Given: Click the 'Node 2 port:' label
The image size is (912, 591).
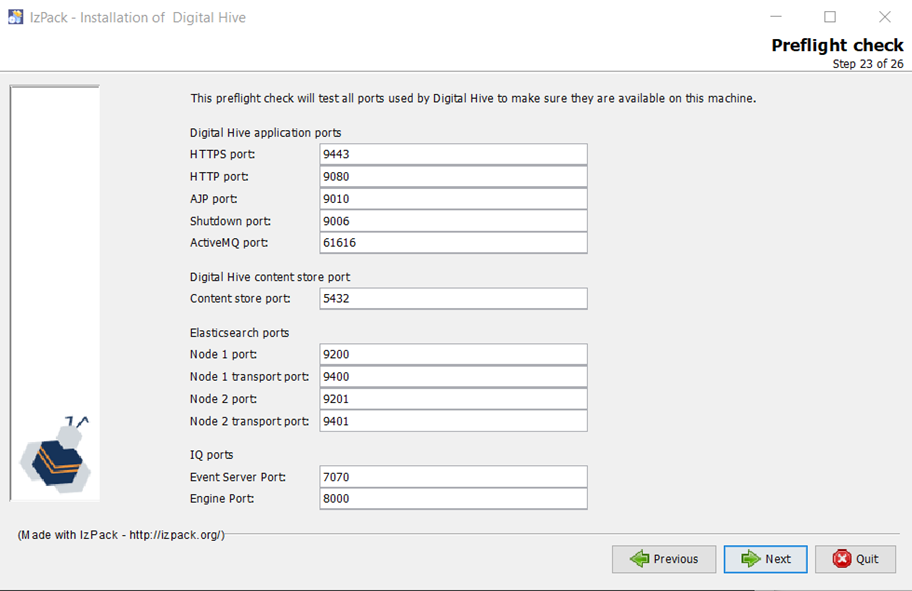Looking at the screenshot, I should coord(223,399).
